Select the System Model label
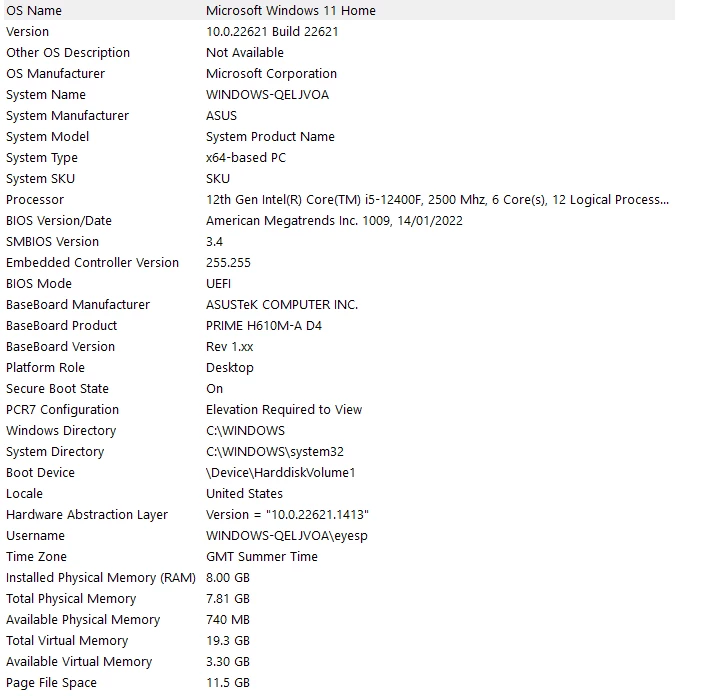Viewport: 719px width, 696px height. (x=48, y=137)
